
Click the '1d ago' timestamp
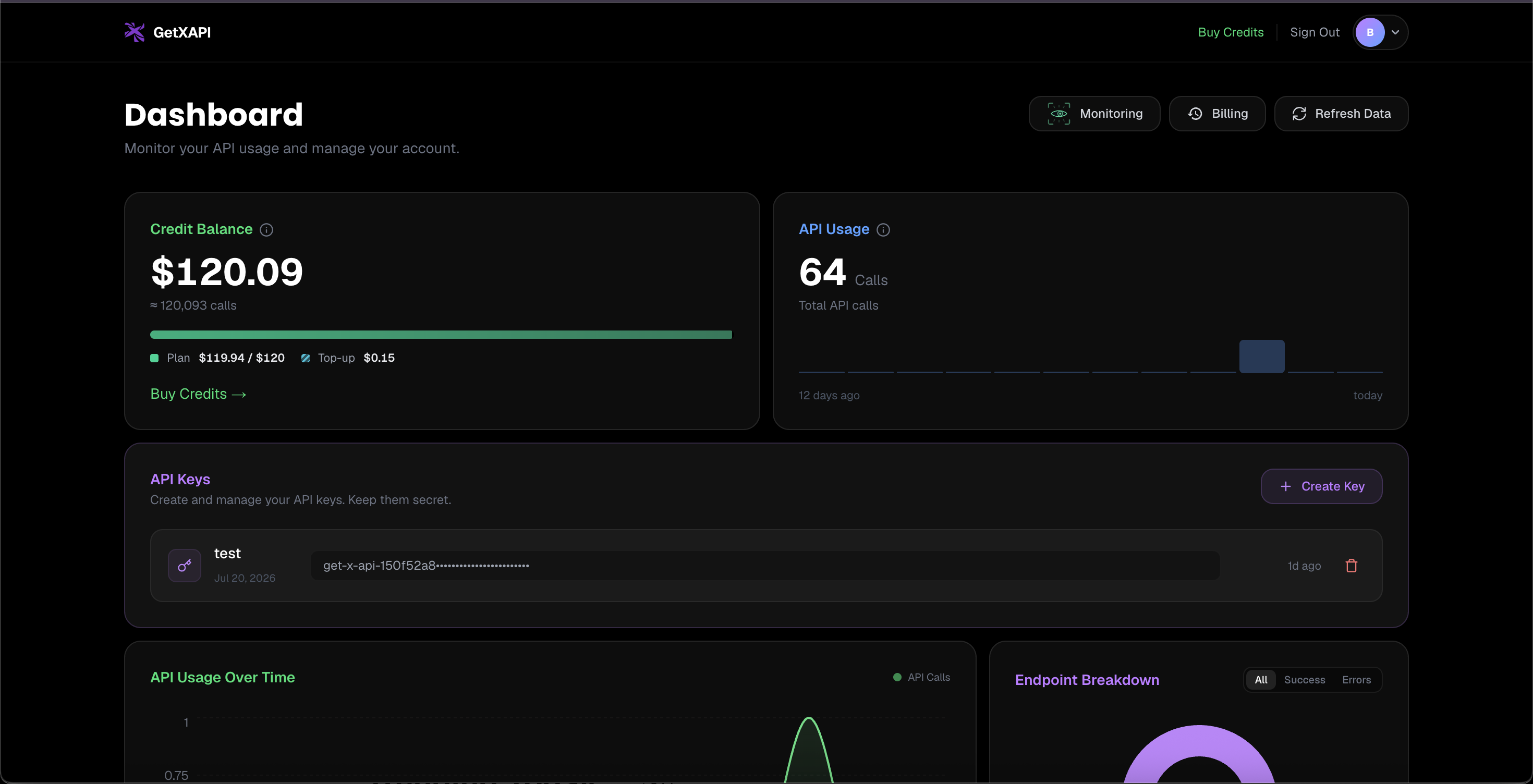tap(1304, 566)
